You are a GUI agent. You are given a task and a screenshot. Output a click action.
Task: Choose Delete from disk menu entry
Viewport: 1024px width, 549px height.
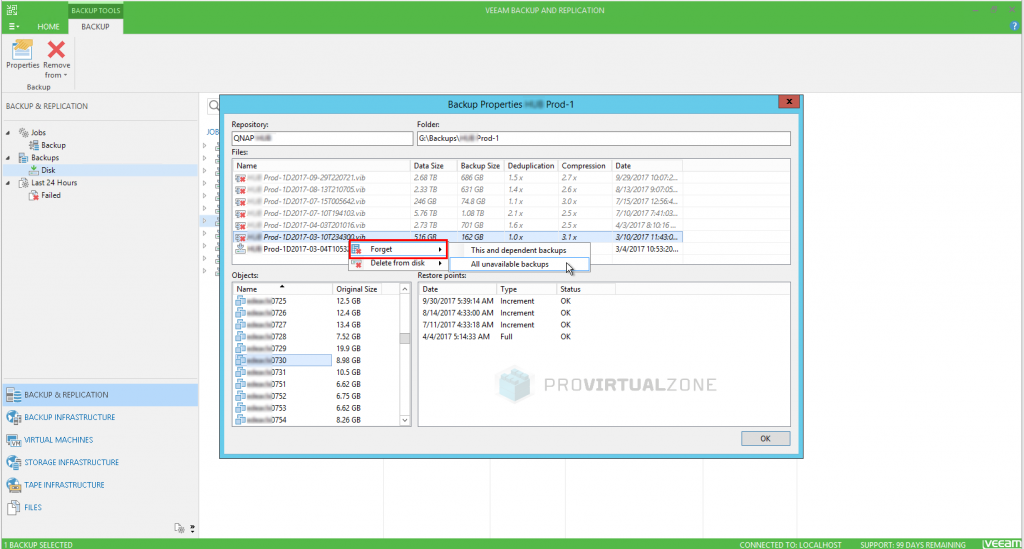tap(398, 263)
